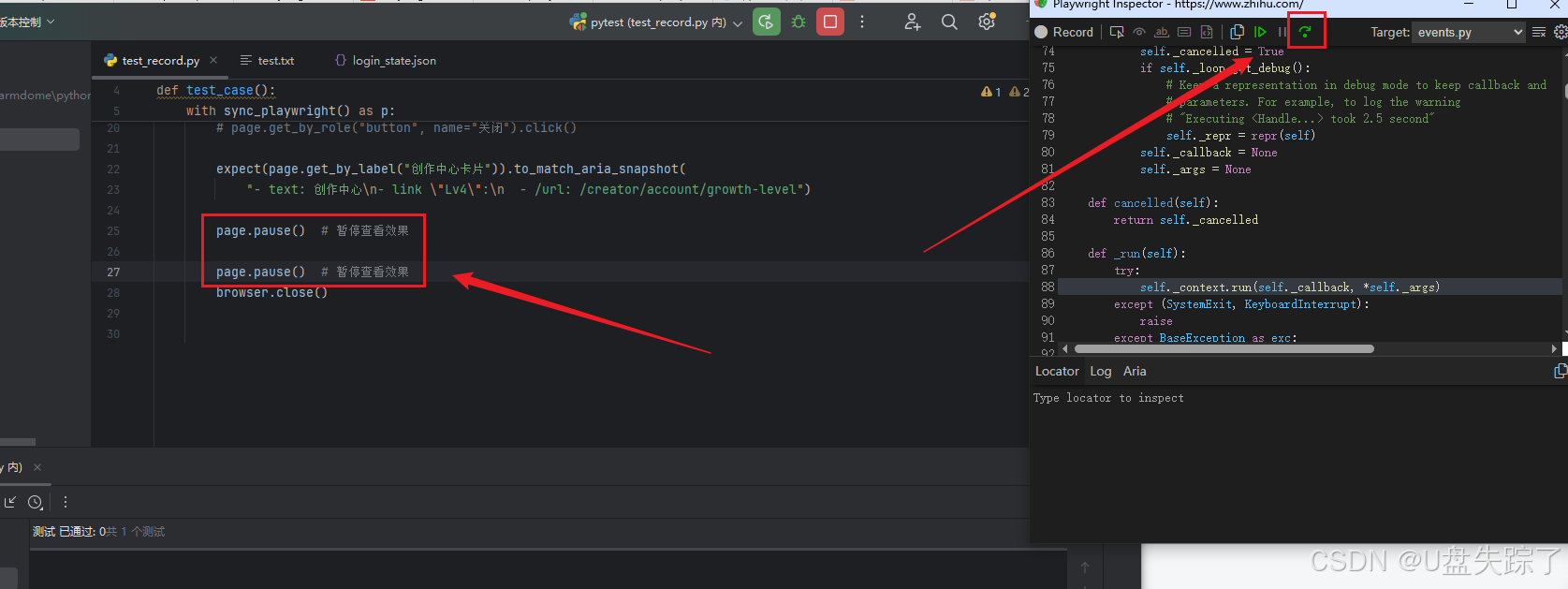Screen dimensions: 1568x589
Task: Click def test_case() sticky line
Action: 216,90
